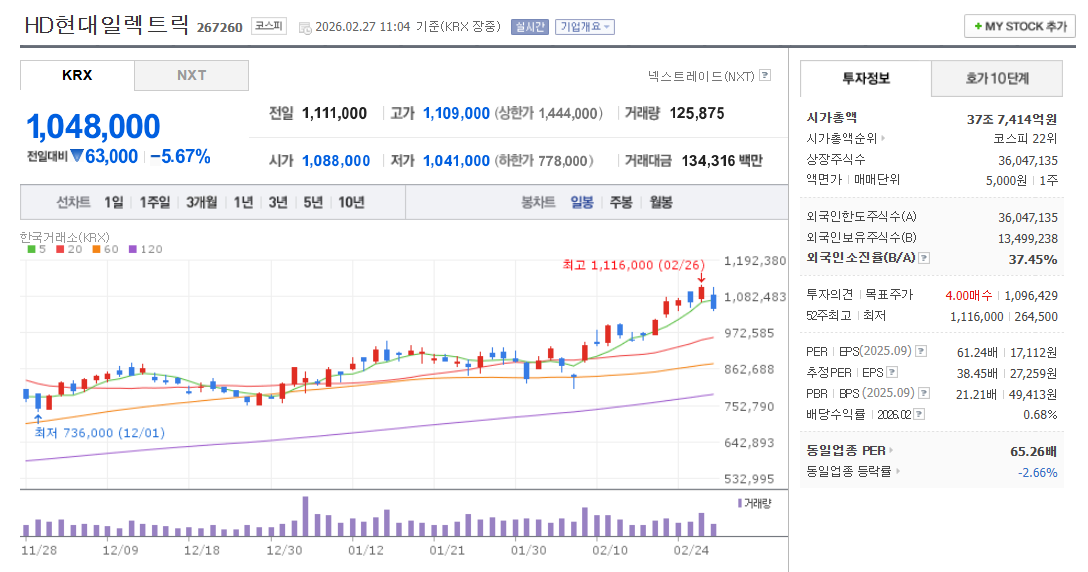Expand the 동일업종 등락률 arrow link
This screenshot has width=1088, height=572.
(898, 471)
